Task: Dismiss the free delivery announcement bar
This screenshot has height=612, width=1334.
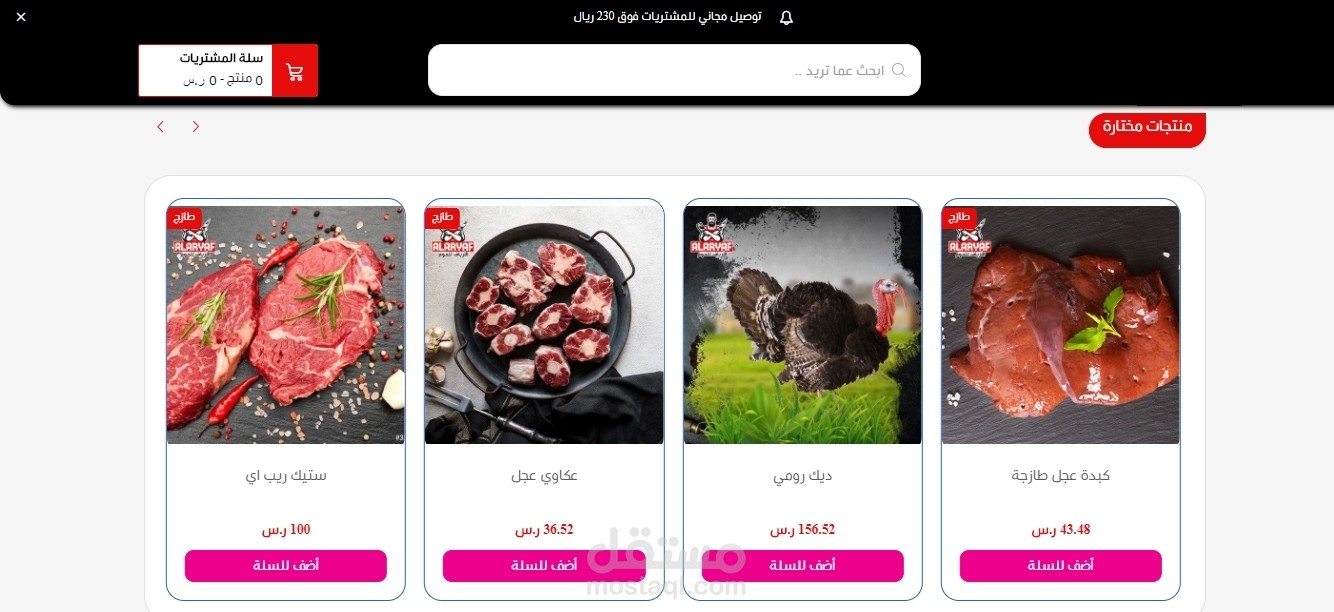Action: [x=21, y=17]
